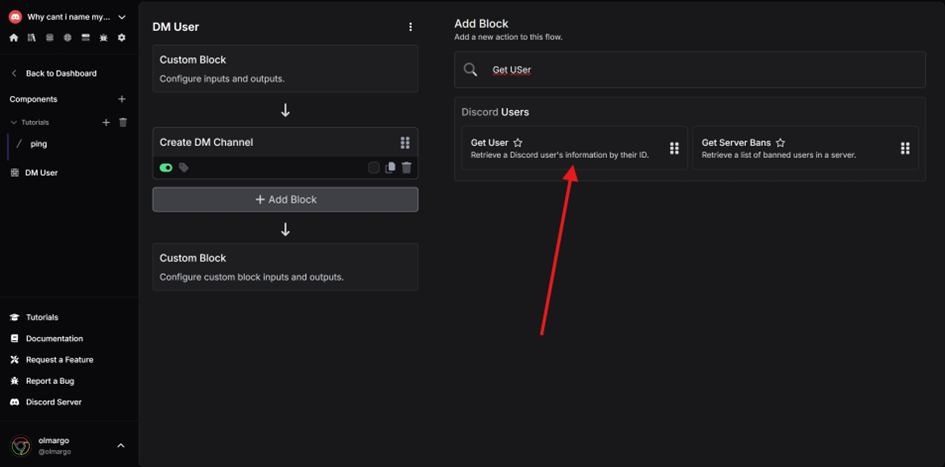The width and height of the screenshot is (945, 467).
Task: Duplicate the Create DM Channel block
Action: point(390,168)
